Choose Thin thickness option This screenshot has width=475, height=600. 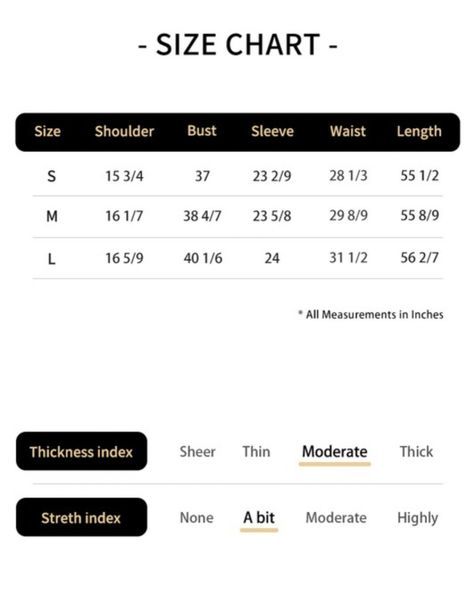(256, 452)
